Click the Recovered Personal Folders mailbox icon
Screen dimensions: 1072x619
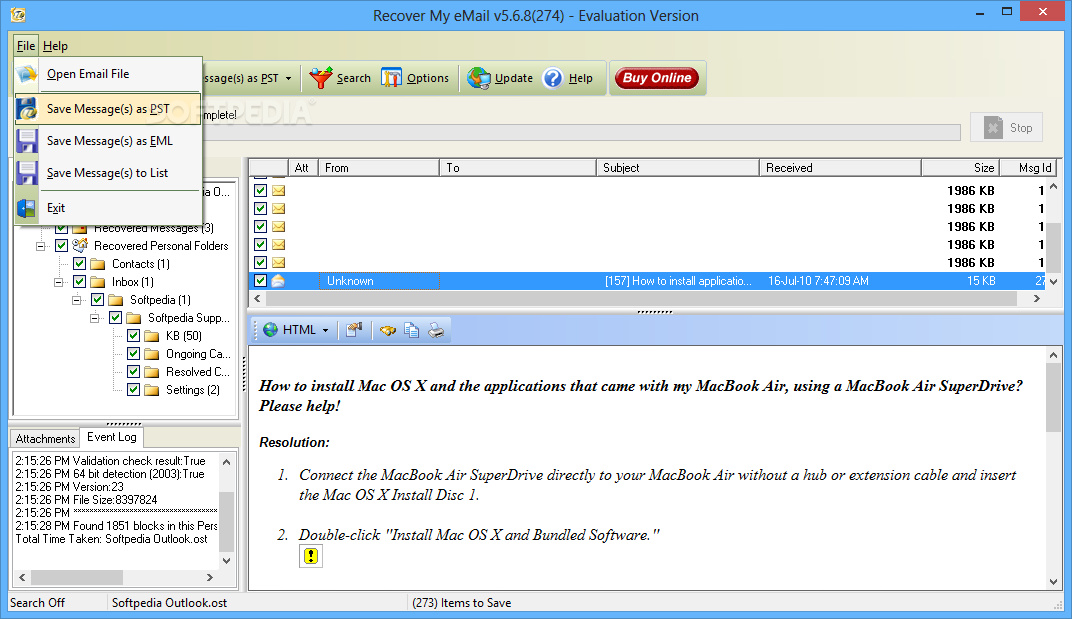click(81, 245)
